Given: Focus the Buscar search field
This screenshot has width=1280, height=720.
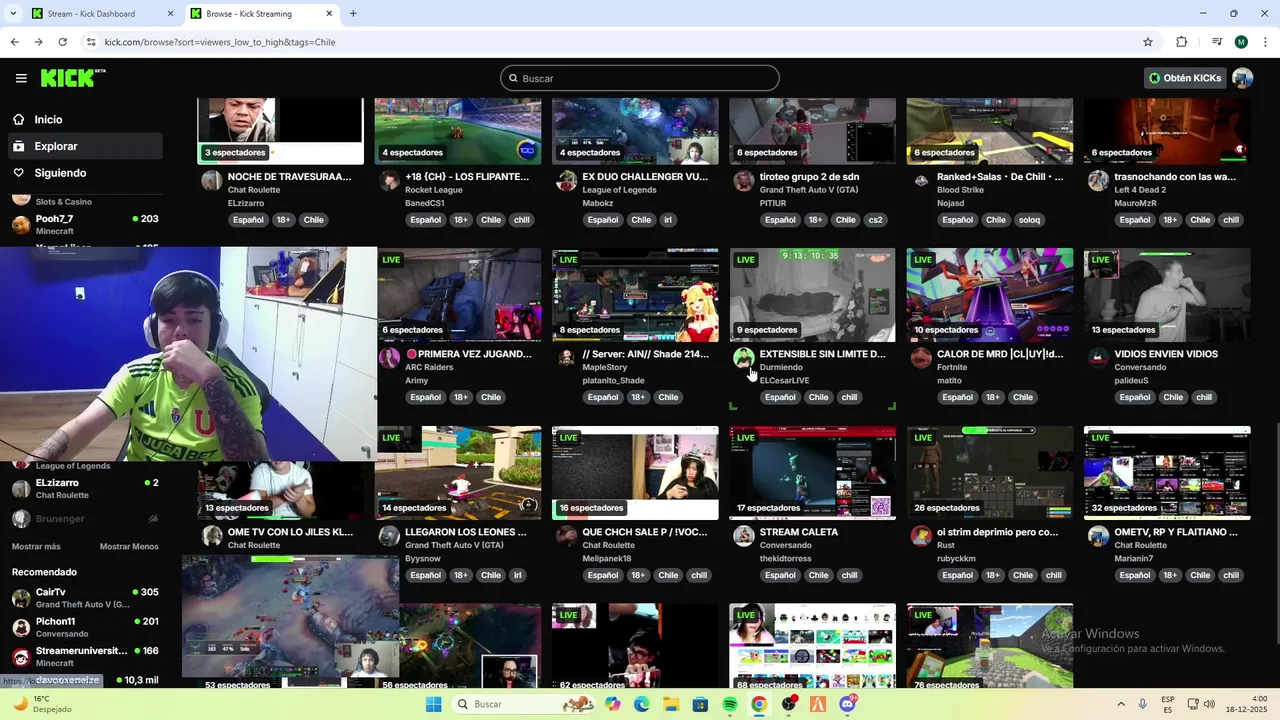Looking at the screenshot, I should pyautogui.click(x=640, y=78).
